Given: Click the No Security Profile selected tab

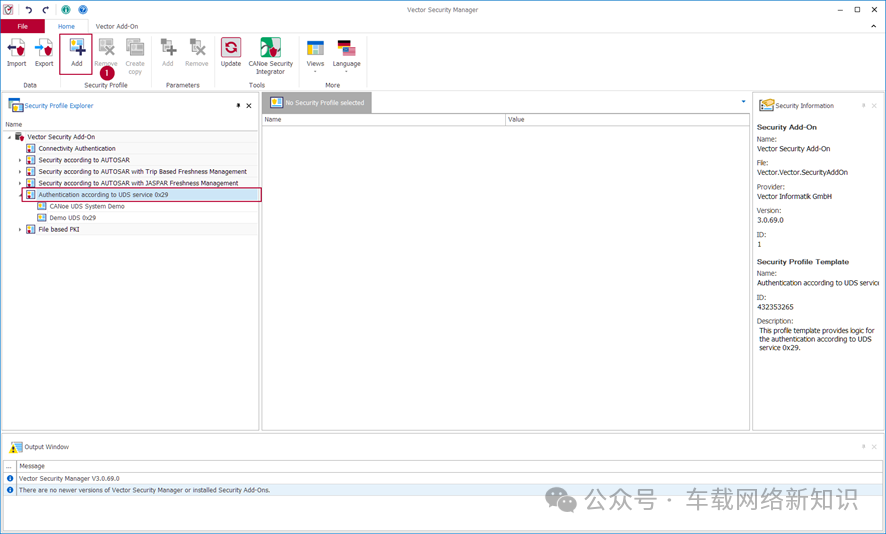Looking at the screenshot, I should (318, 103).
